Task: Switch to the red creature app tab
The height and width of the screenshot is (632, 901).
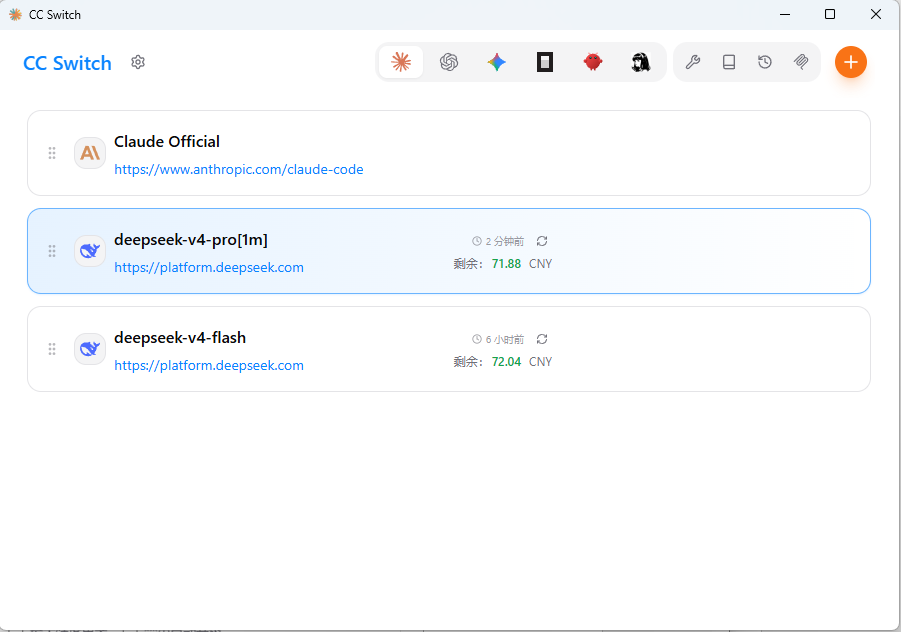Action: tap(592, 61)
